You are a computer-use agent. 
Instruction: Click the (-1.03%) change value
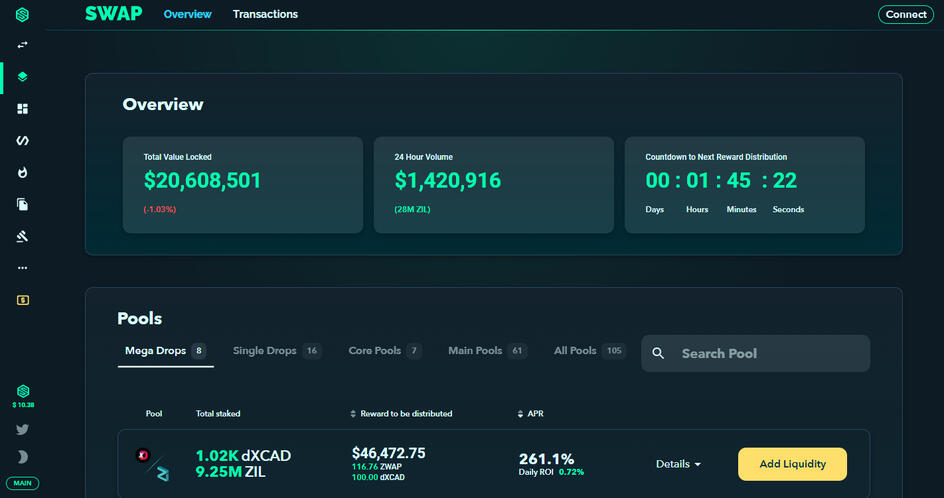160,210
